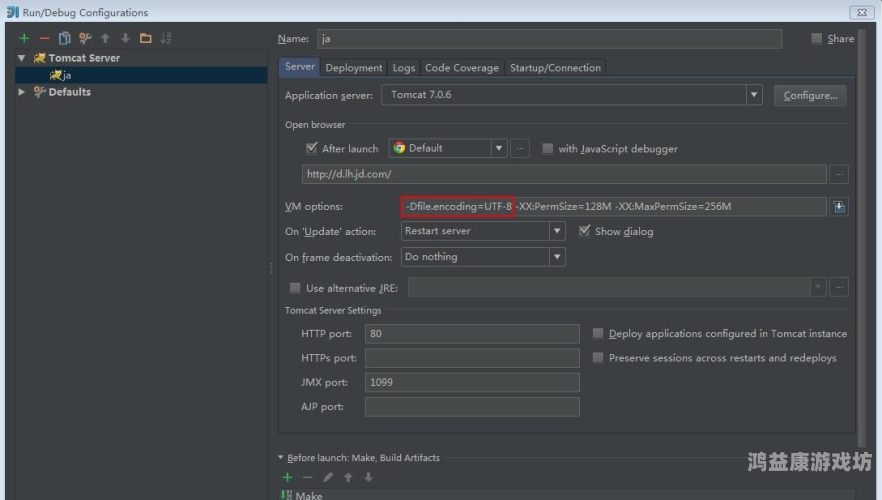882x500 pixels.
Task: Open edit defaults wrench icon
Action: [85, 38]
